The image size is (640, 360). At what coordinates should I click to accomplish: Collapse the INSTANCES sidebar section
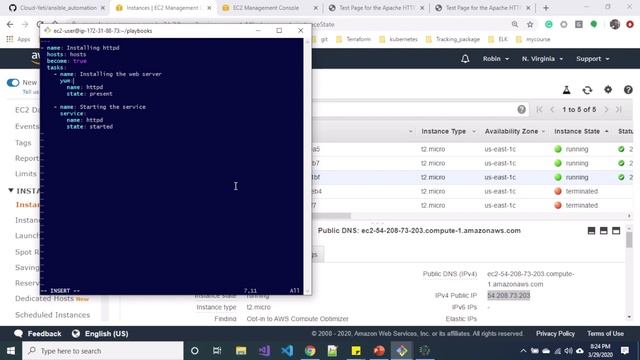pyautogui.click(x=11, y=190)
